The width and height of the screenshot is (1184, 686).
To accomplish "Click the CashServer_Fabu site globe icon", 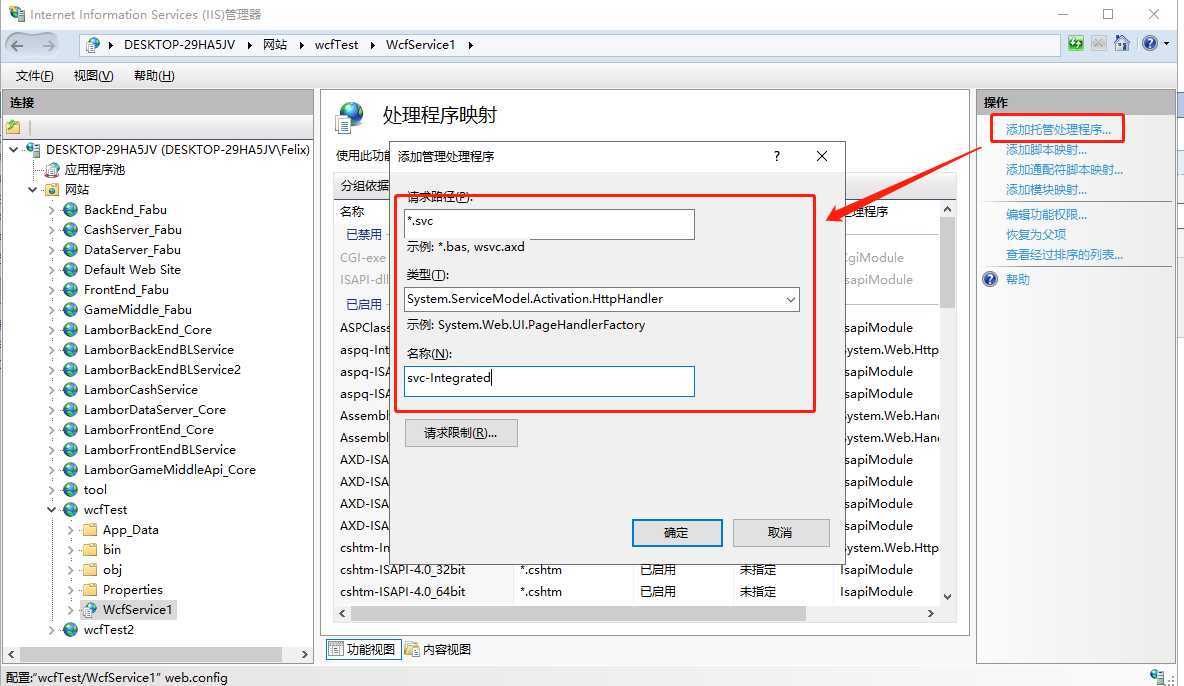I will pos(70,230).
